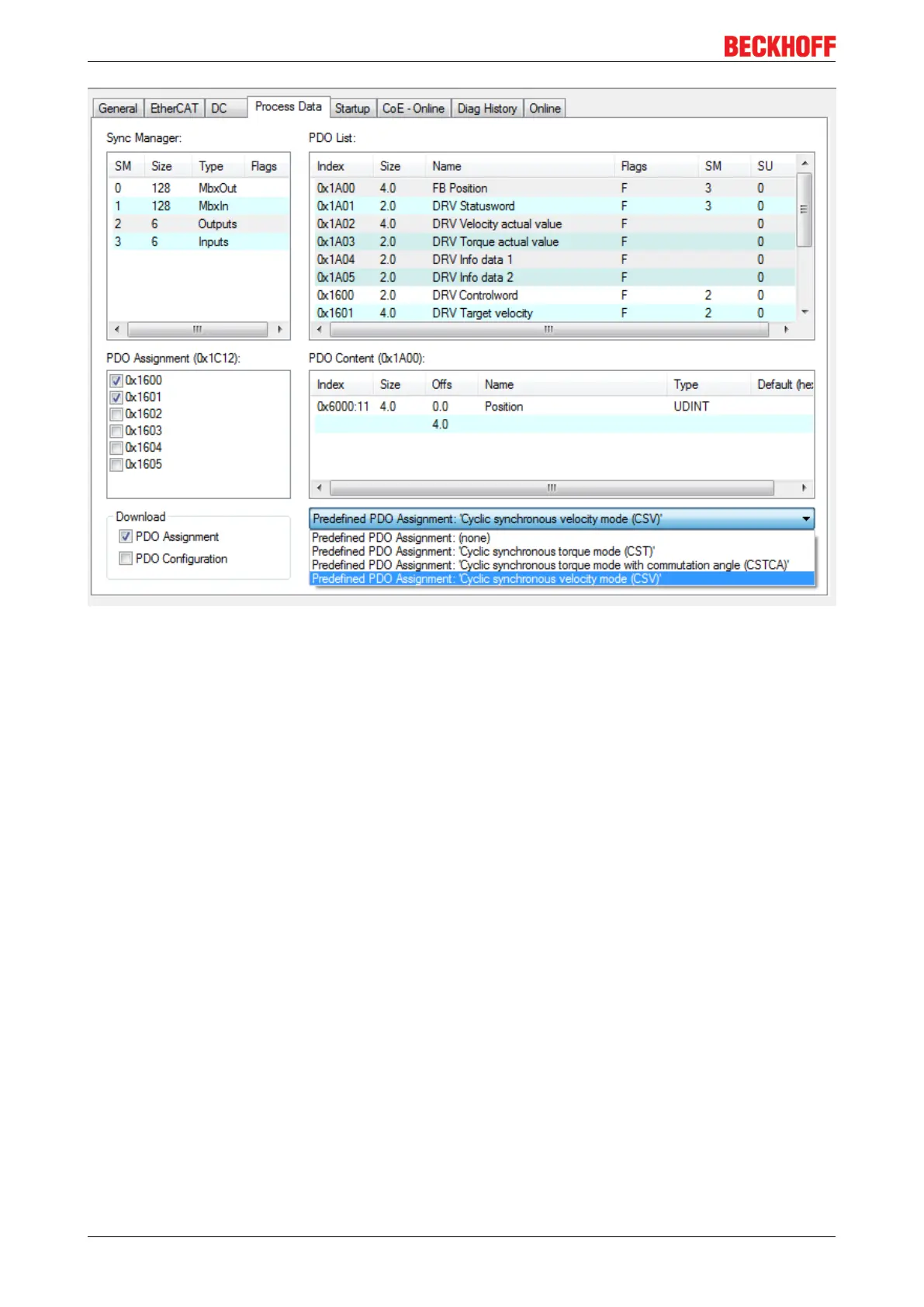This screenshot has height=1307, width=924.
Task: Pick the CSTCA commutation angle option
Action: [562, 565]
